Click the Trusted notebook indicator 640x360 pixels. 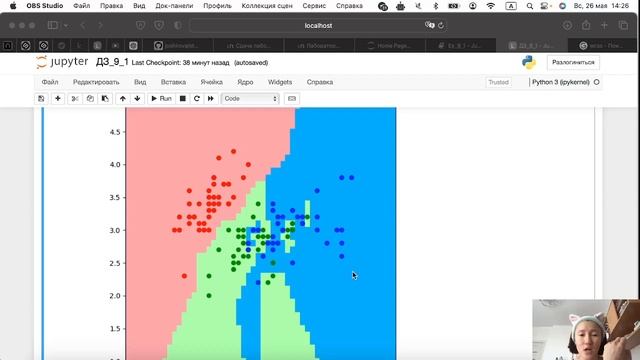(x=498, y=82)
